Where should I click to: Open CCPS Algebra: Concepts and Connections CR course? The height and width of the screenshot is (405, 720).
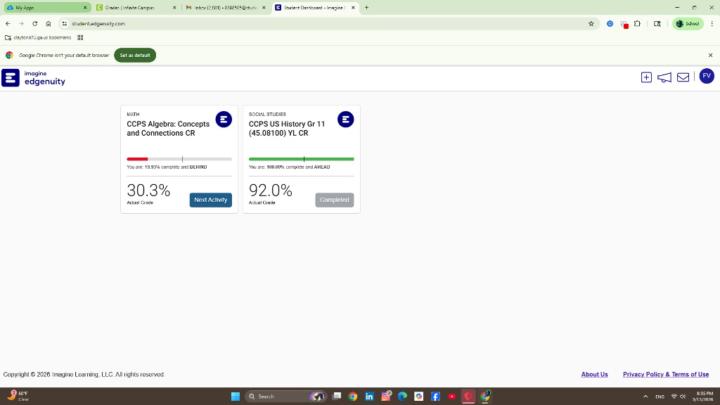(x=168, y=129)
